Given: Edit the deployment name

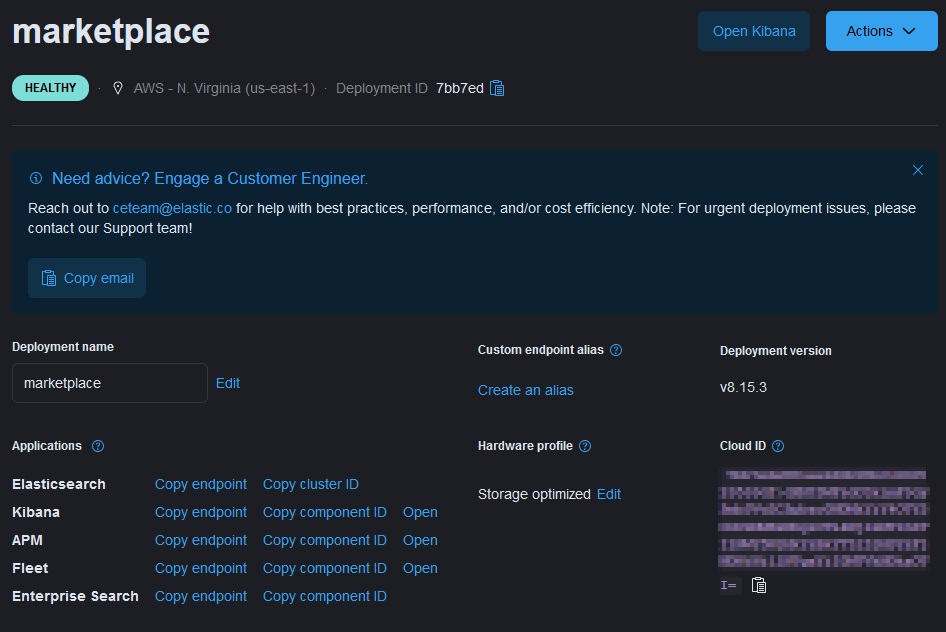Looking at the screenshot, I should (228, 383).
